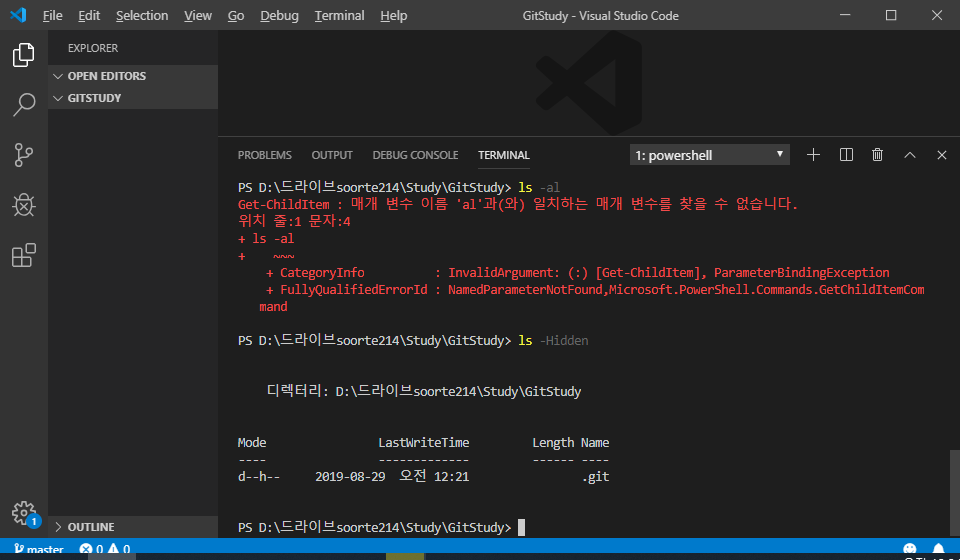Open the Explorer view in activity bar
The height and width of the screenshot is (560, 960).
pyautogui.click(x=23, y=55)
